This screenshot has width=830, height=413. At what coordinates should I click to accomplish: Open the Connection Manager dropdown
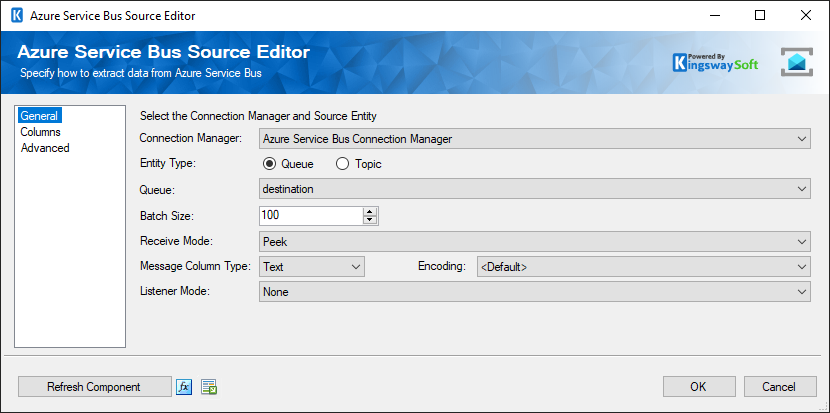point(535,139)
